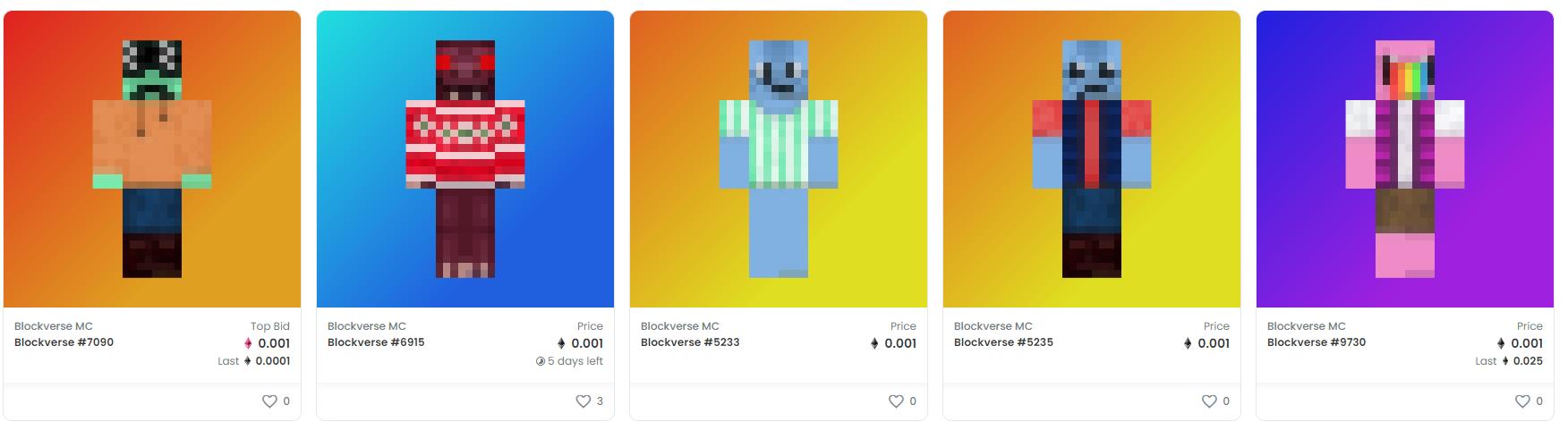Screen dimensions: 1568x430
Task: Click the Ethereum icon on the Blockverse #5233 price
Action: click(x=874, y=343)
